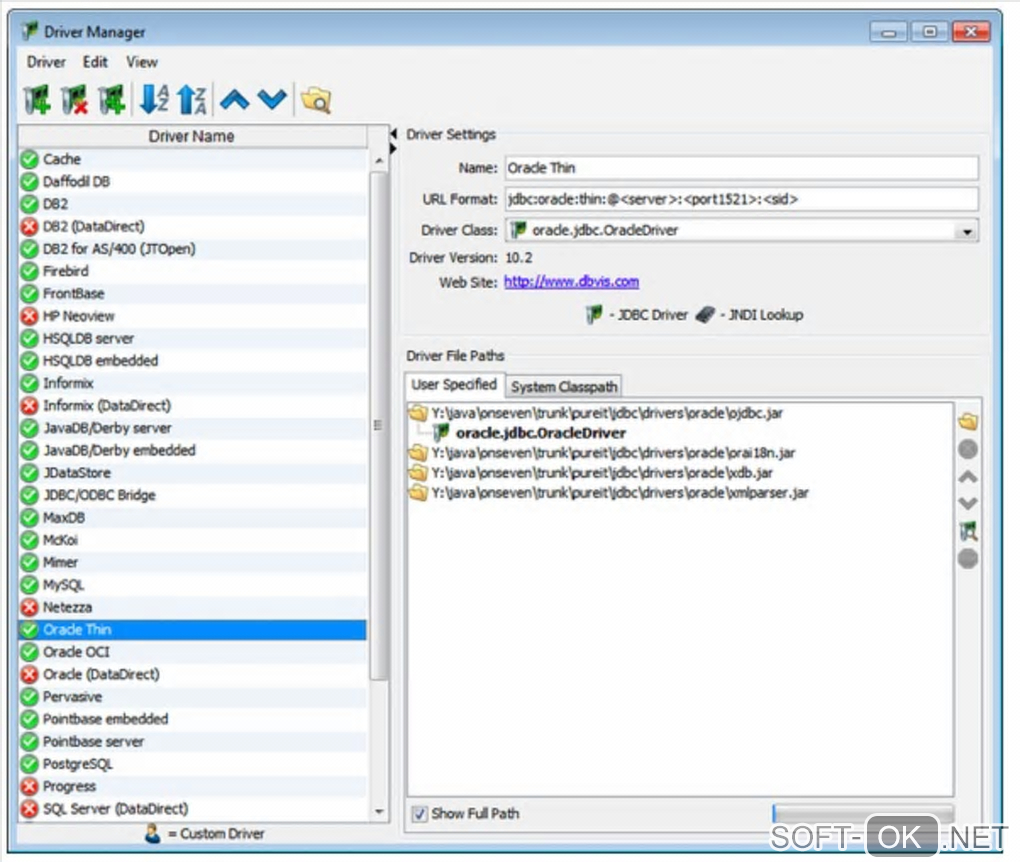This screenshot has height=862, width=1020.
Task: Open the Driver Class dropdown
Action: point(967,232)
